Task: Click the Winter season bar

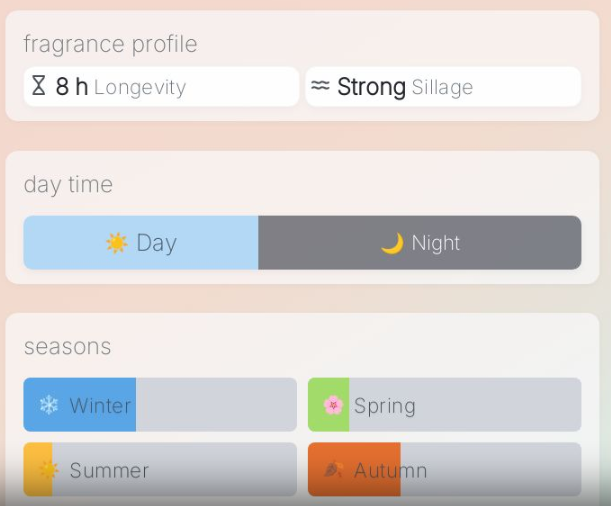Action: point(160,405)
